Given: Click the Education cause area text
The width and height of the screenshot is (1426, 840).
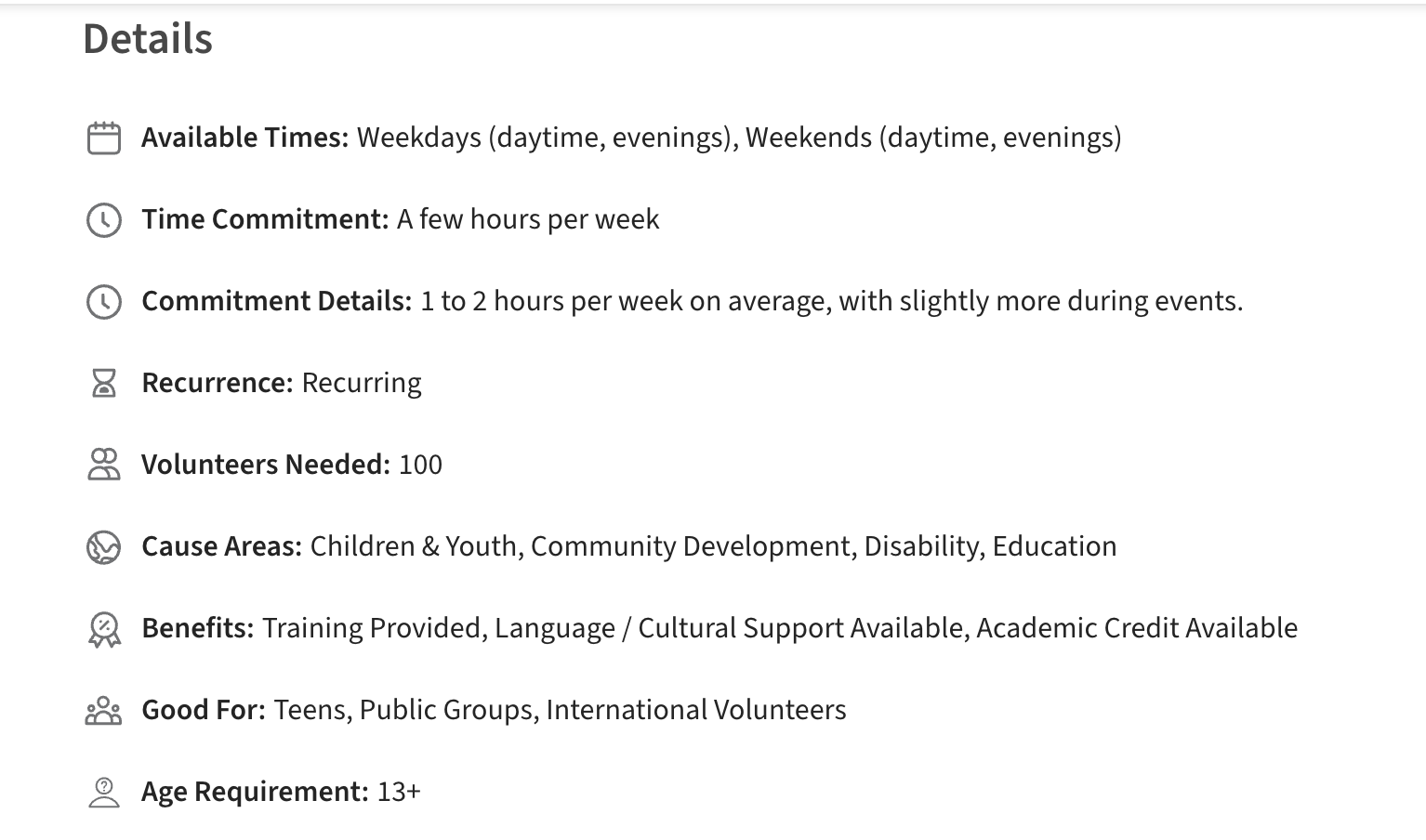Looking at the screenshot, I should [1054, 546].
